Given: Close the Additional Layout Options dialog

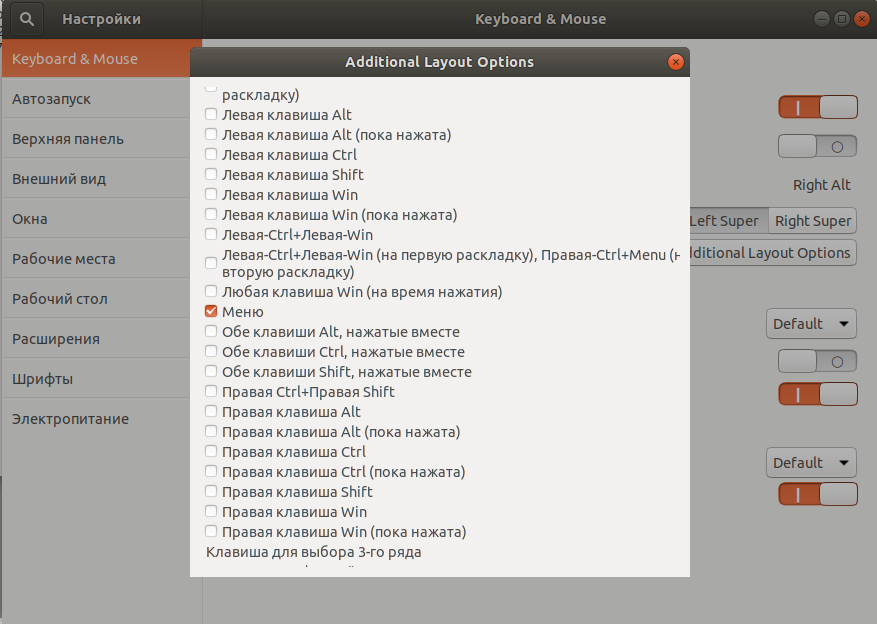Looking at the screenshot, I should (x=676, y=61).
